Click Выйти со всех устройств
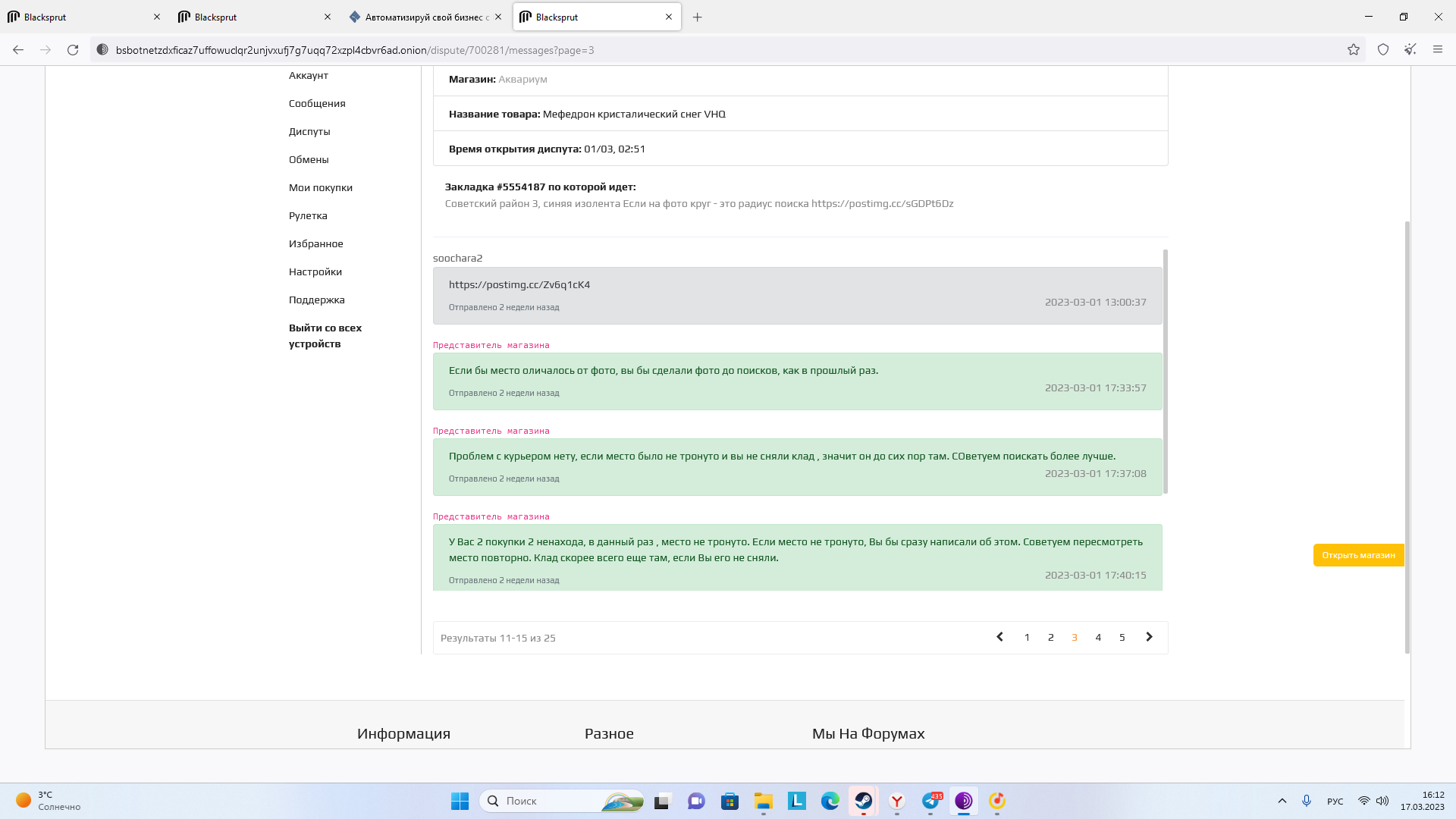 325,336
